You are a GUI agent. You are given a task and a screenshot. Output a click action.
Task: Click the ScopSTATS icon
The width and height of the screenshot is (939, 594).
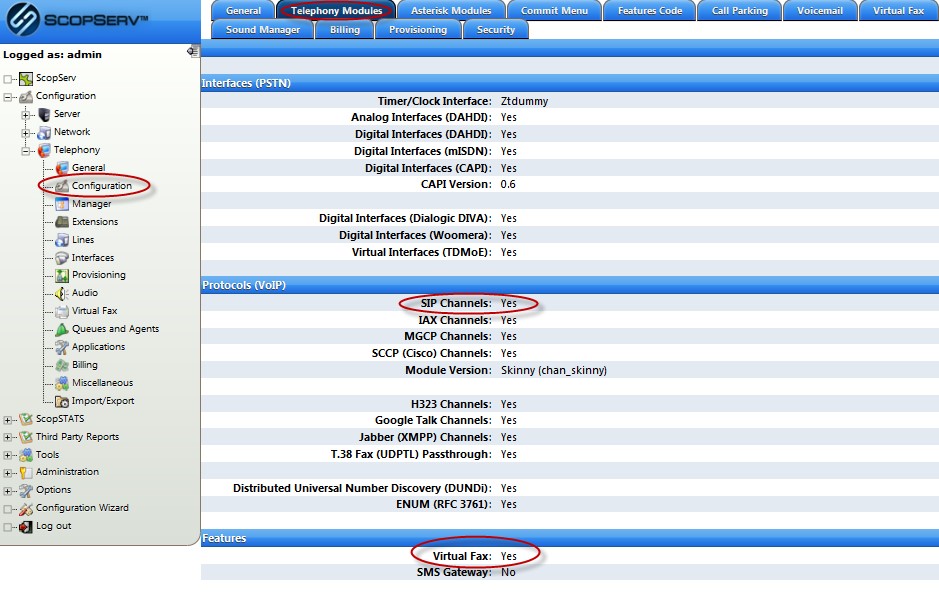click(x=26, y=419)
